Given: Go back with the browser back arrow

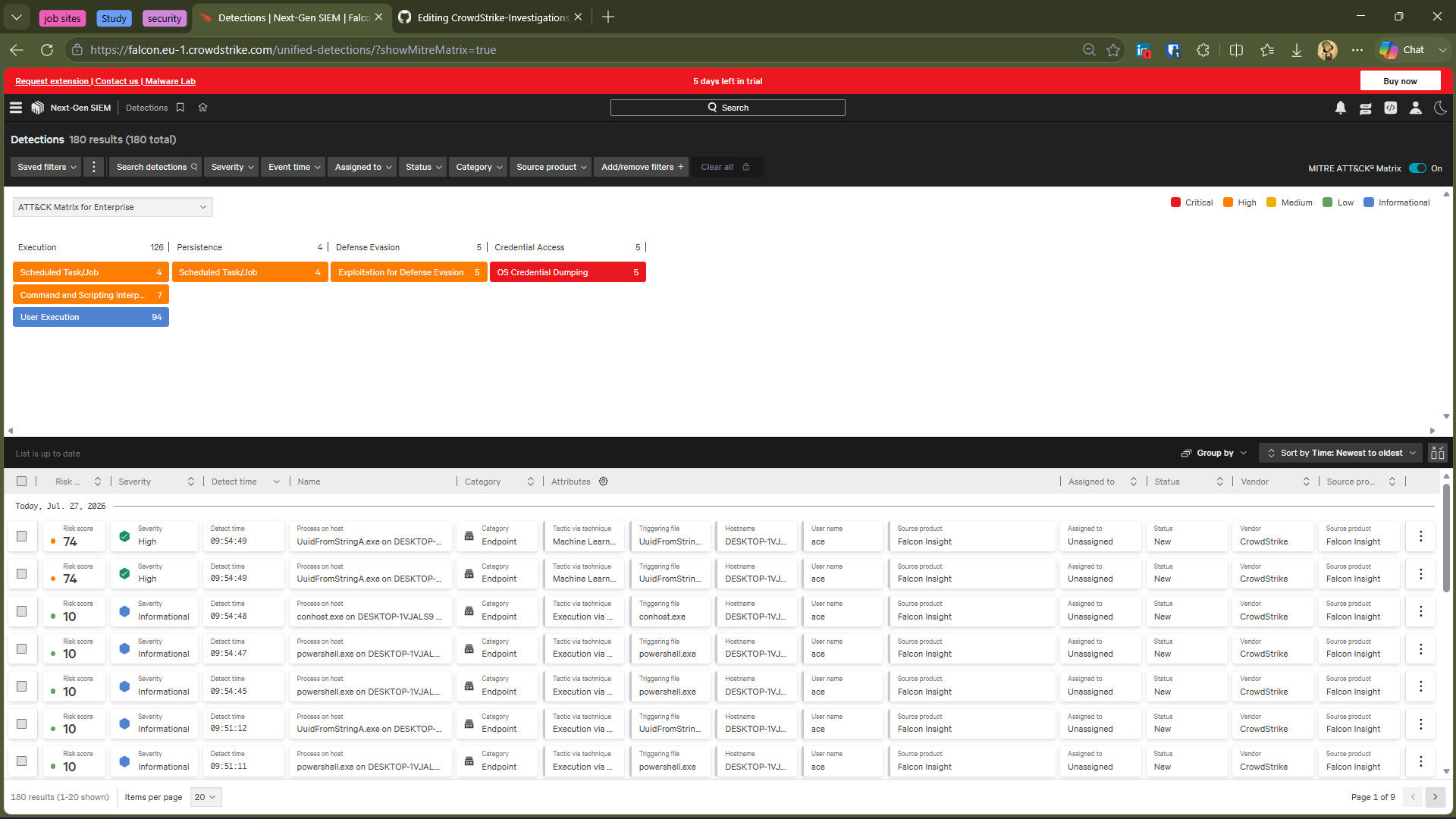Looking at the screenshot, I should point(17,50).
